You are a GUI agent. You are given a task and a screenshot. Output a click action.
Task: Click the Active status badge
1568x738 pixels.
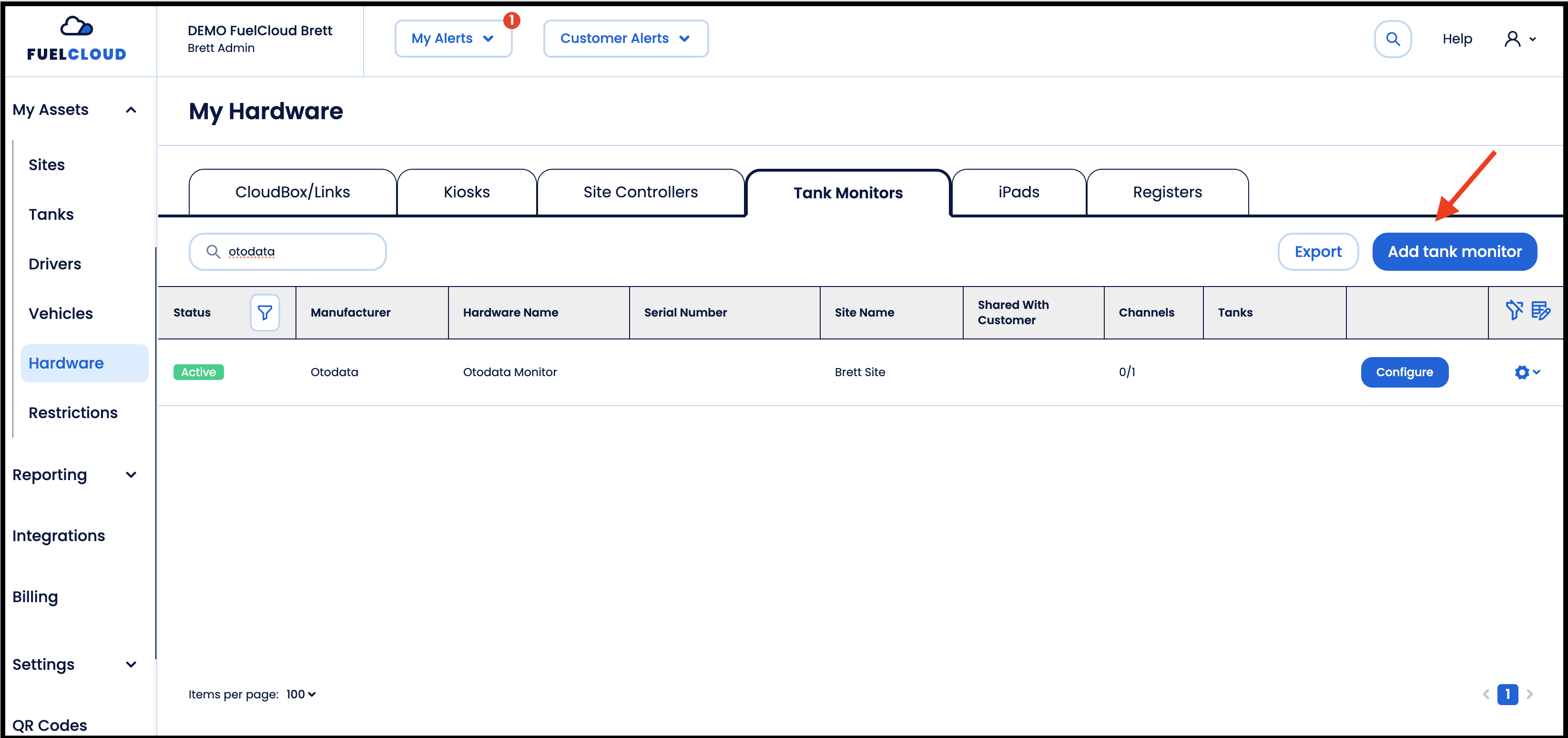tap(198, 372)
